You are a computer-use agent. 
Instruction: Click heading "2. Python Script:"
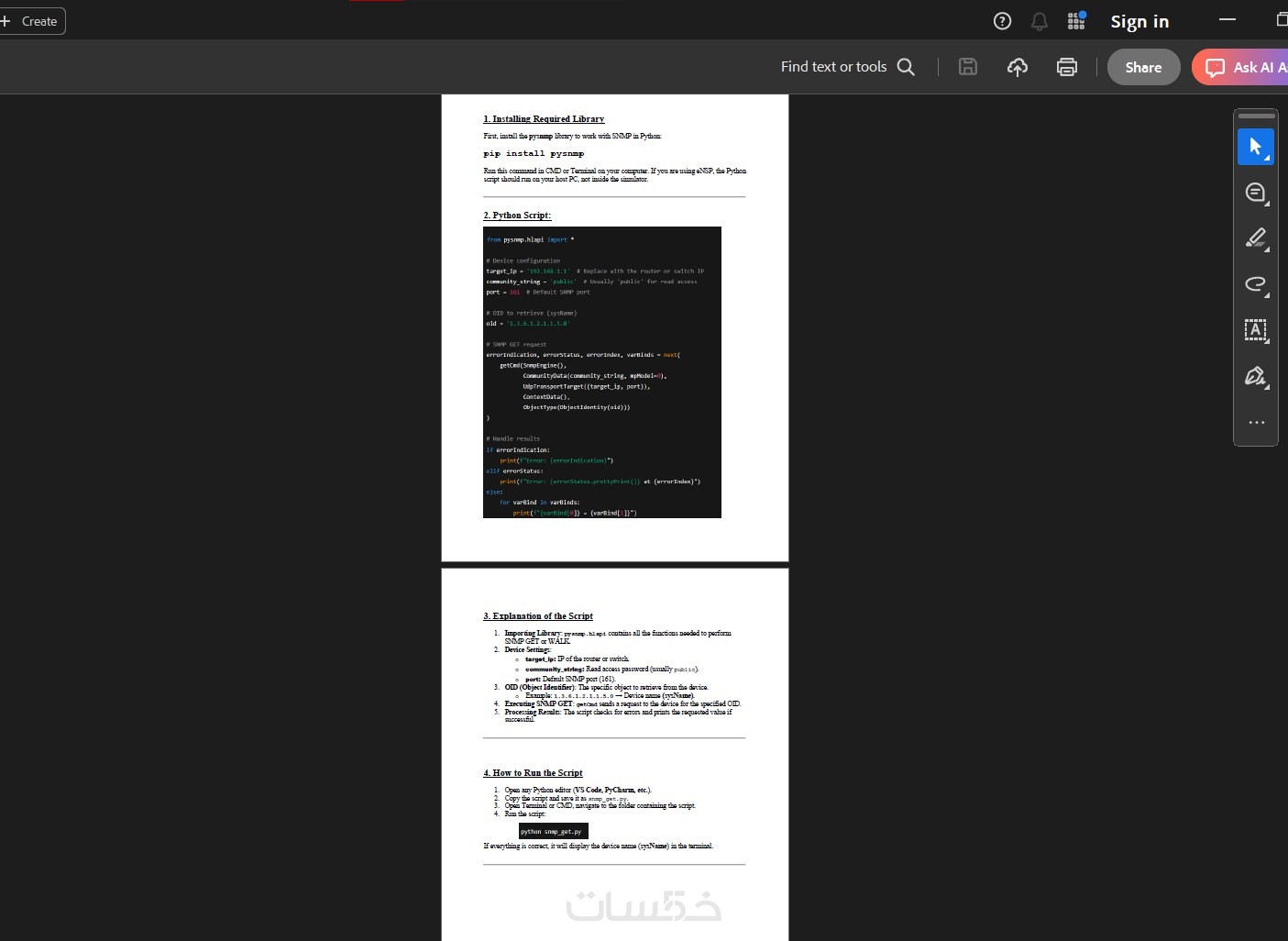coord(517,216)
